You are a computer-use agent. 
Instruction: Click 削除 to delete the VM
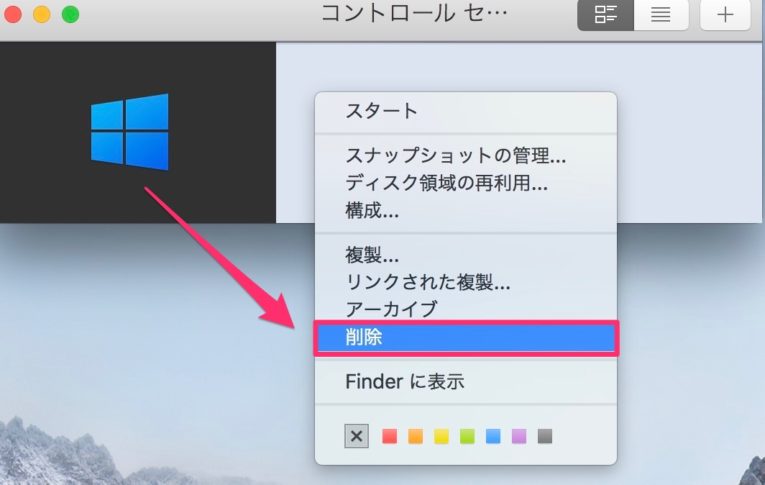(x=466, y=338)
